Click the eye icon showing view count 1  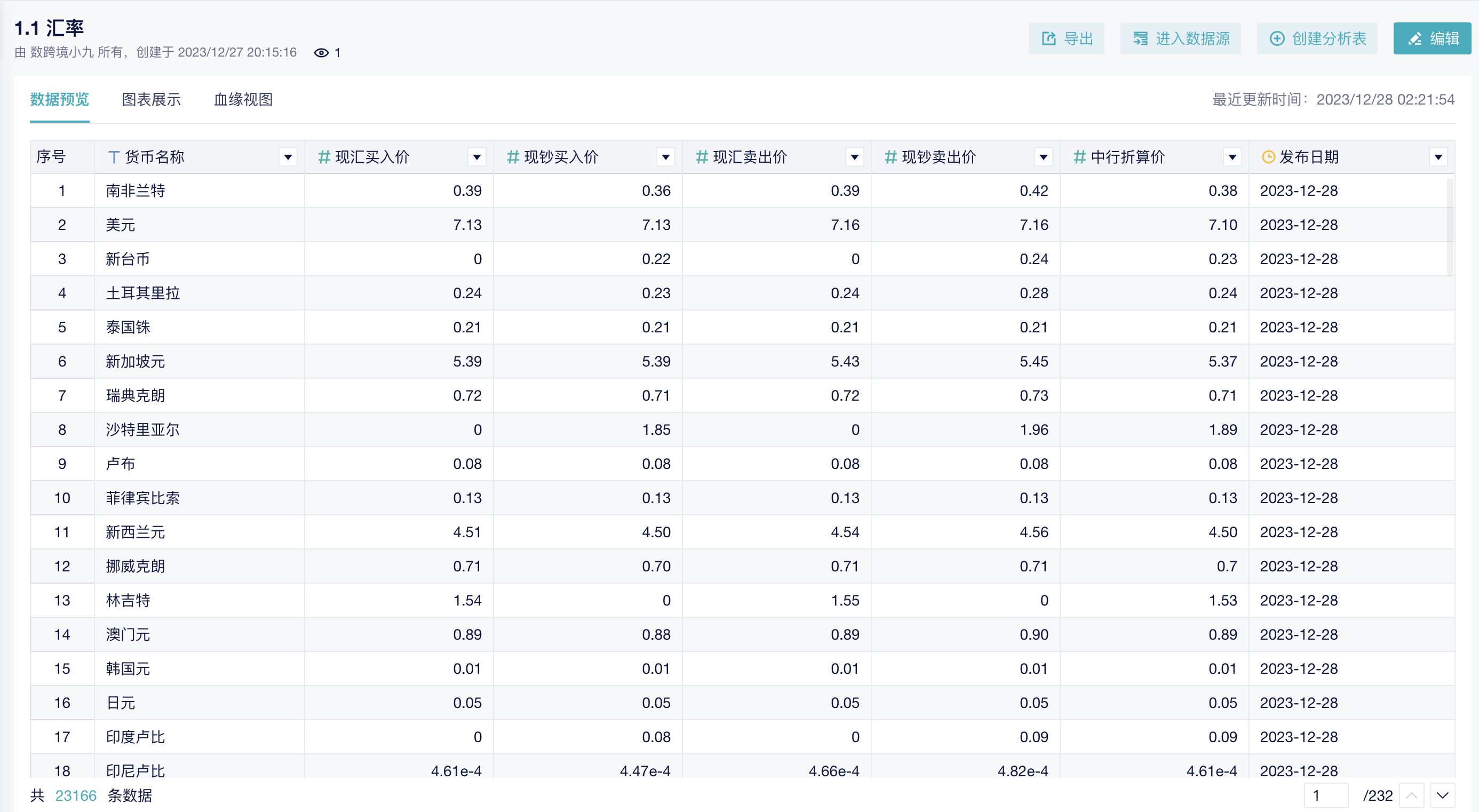coord(321,52)
